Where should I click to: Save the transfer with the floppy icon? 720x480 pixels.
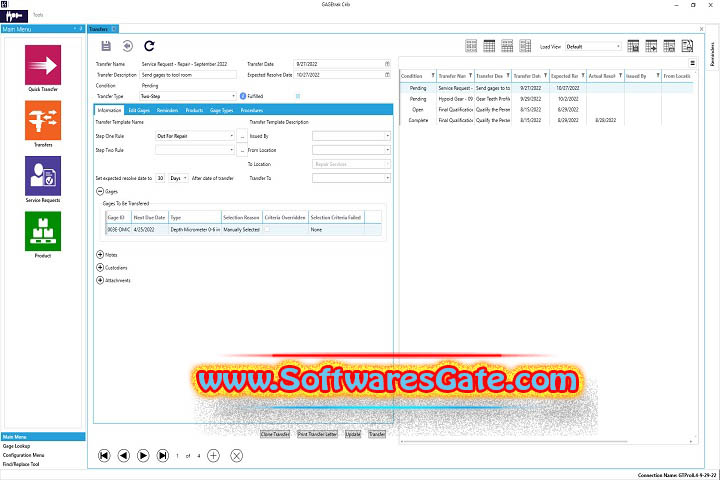tap(106, 46)
